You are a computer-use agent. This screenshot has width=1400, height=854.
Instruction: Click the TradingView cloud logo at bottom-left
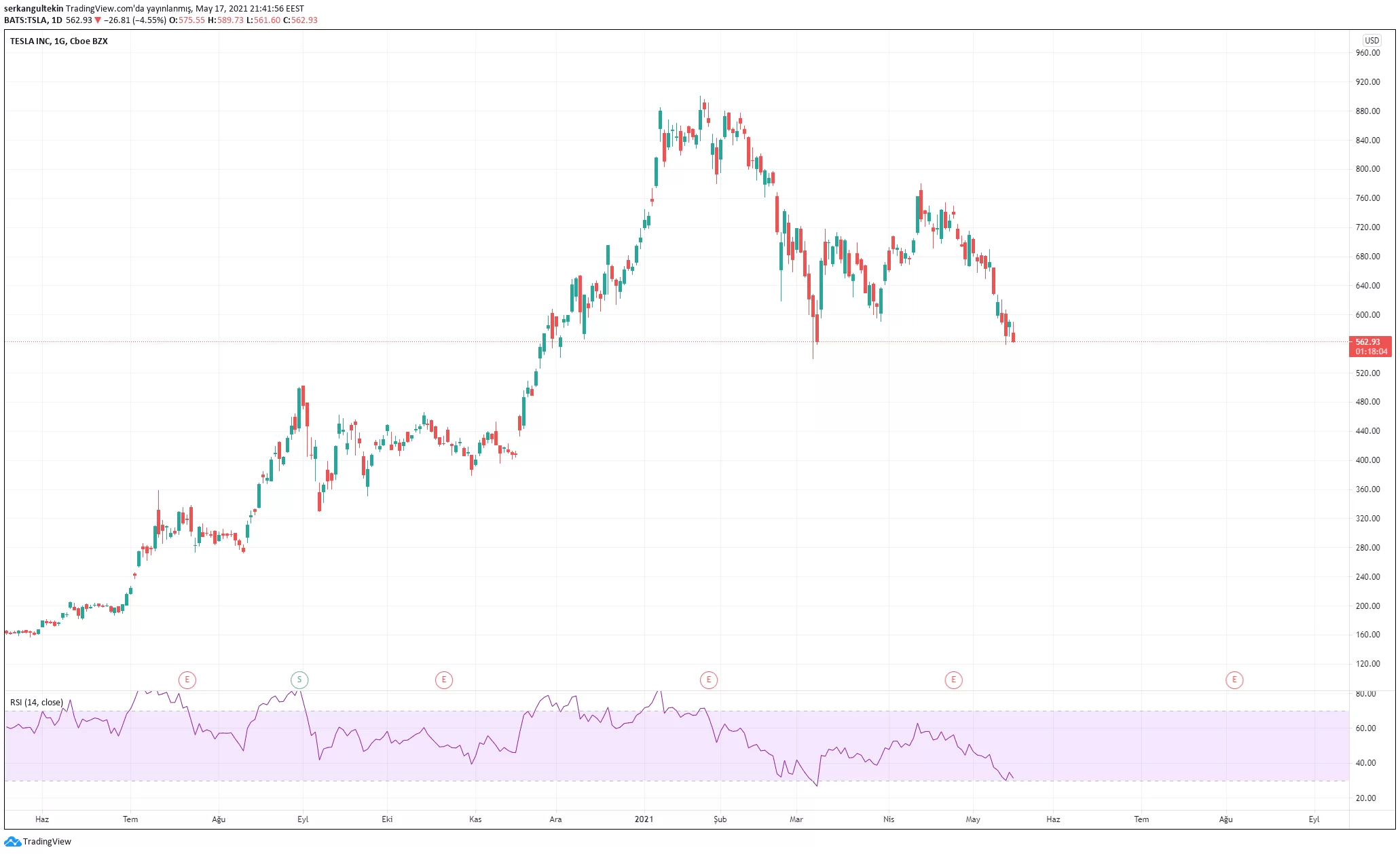[x=12, y=842]
